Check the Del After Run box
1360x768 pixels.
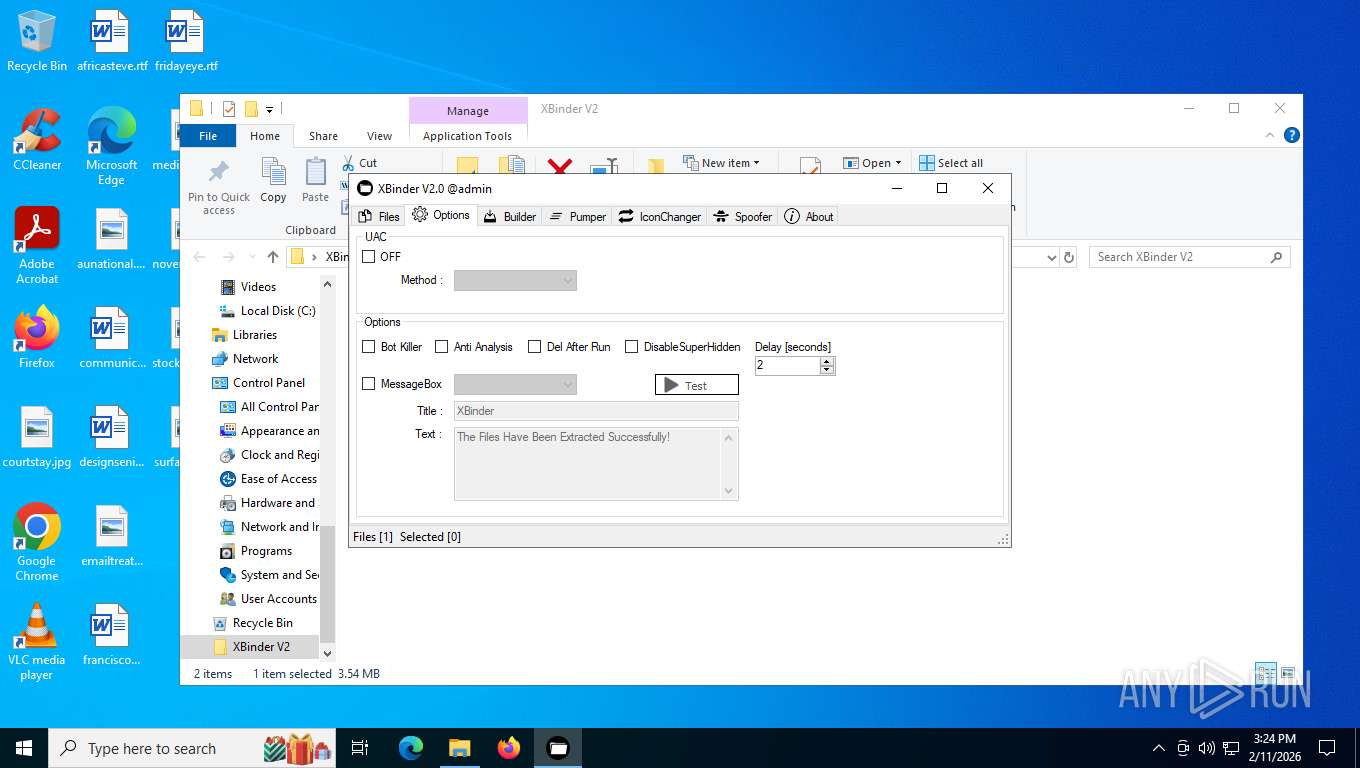(x=535, y=347)
